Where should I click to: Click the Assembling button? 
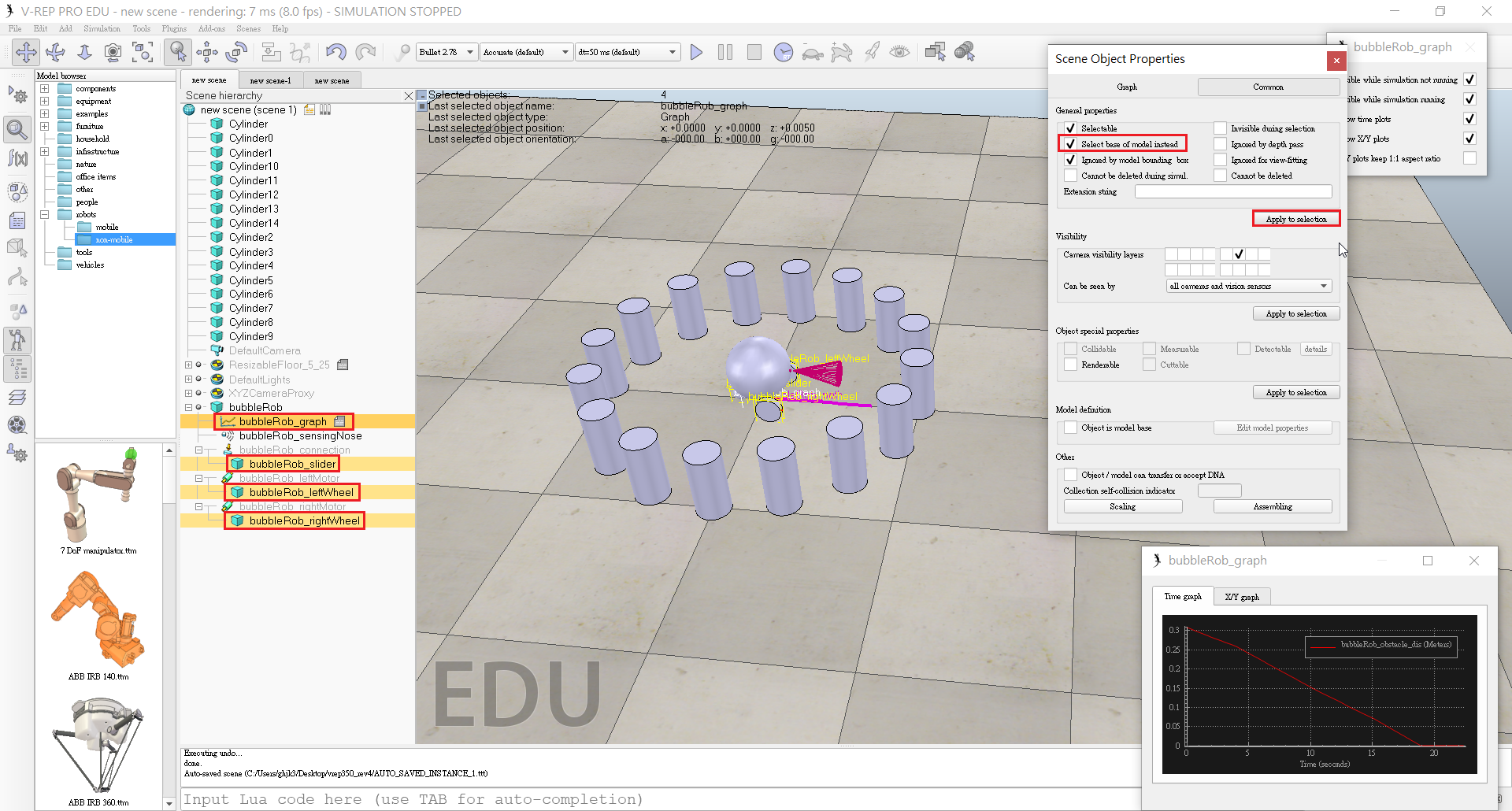pos(1273,507)
